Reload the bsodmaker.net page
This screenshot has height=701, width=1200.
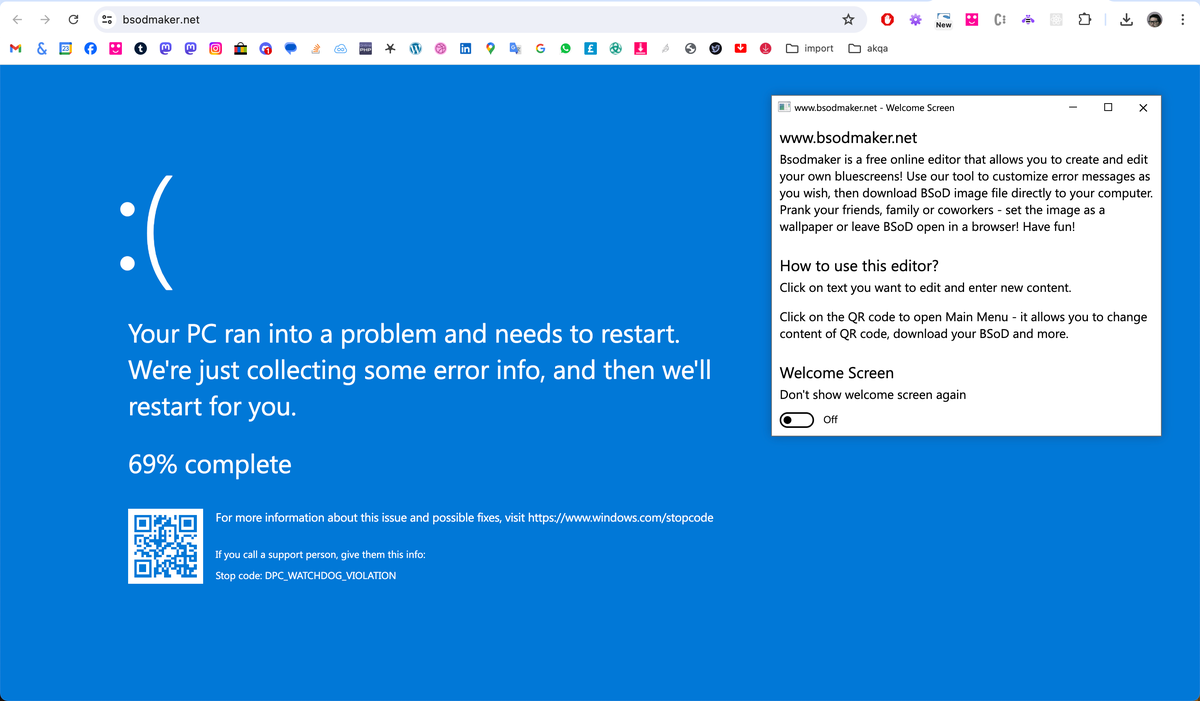(73, 19)
